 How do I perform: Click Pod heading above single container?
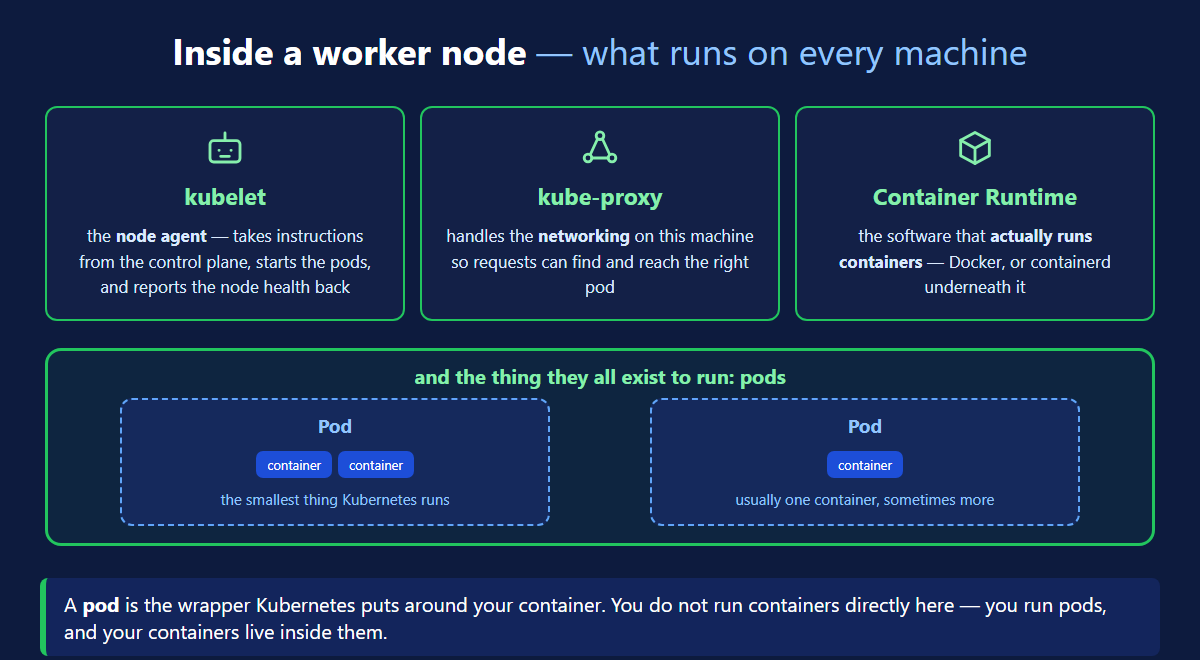pos(865,427)
